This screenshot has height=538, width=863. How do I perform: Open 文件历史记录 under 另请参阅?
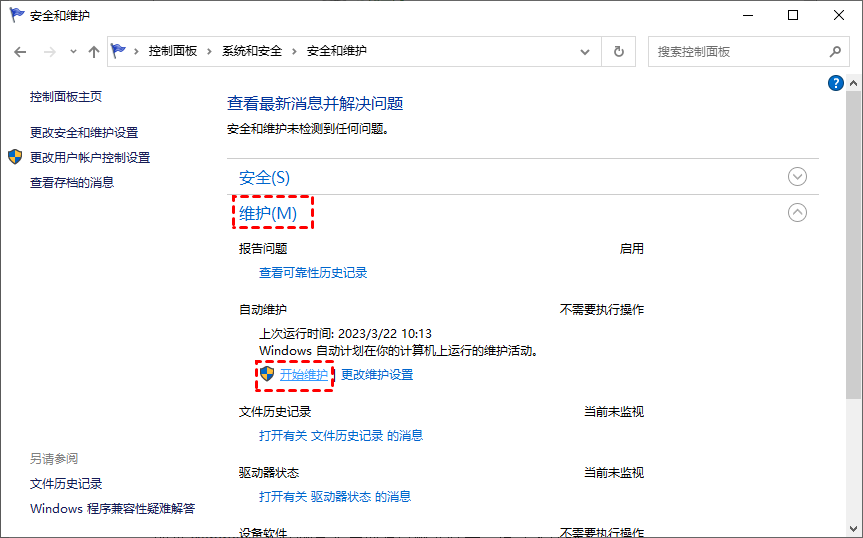pos(66,484)
